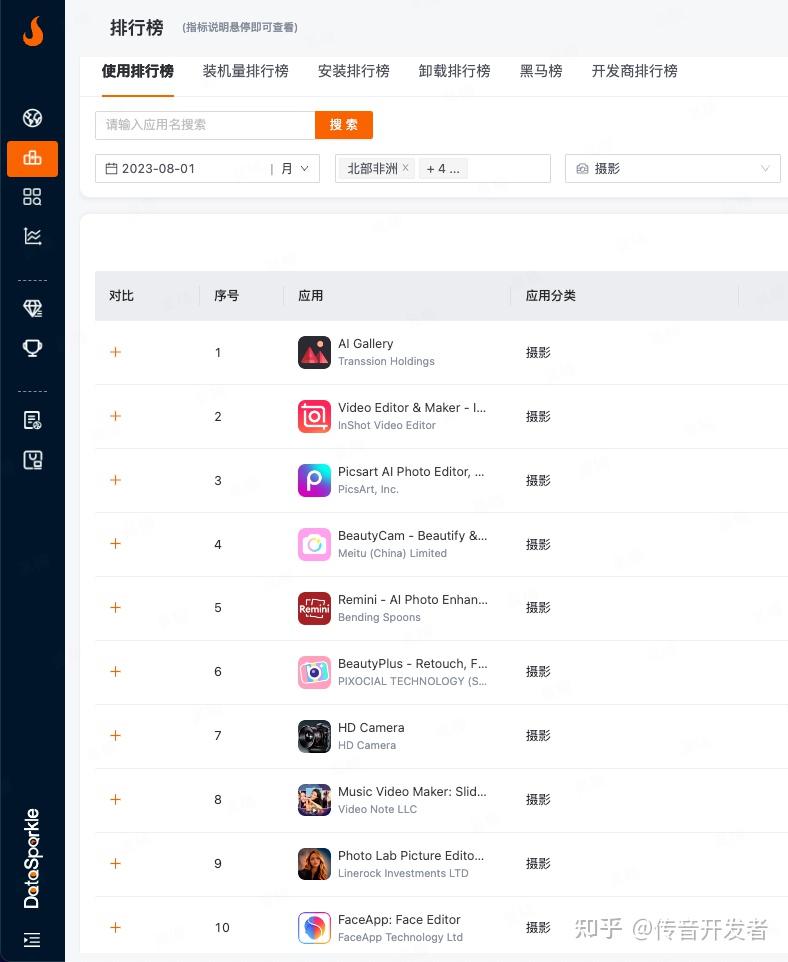Click the Music Video Maker app icon
The image size is (788, 962).
tap(314, 800)
